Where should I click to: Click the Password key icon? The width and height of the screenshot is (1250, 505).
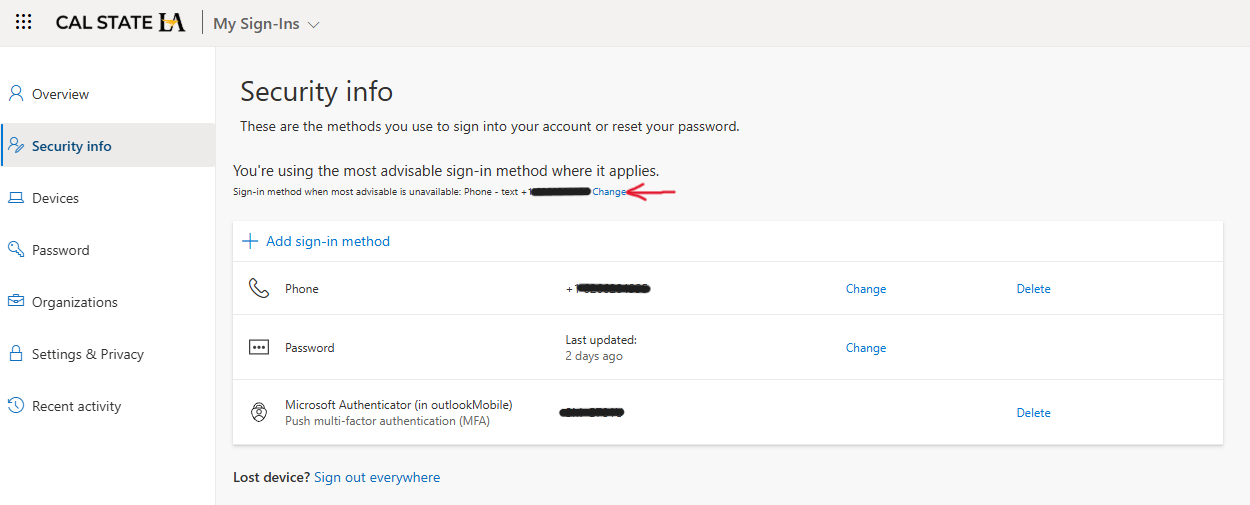tap(16, 250)
